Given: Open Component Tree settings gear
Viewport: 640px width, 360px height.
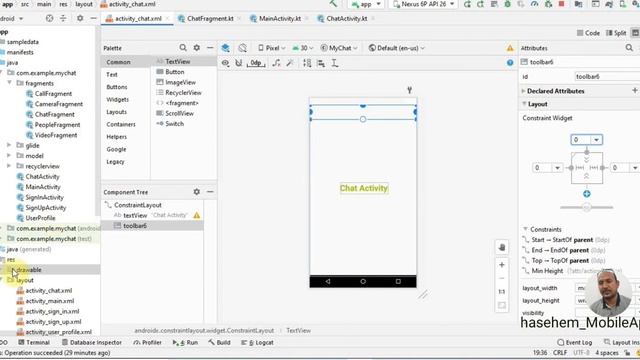Looking at the screenshot, I should pos(197,191).
